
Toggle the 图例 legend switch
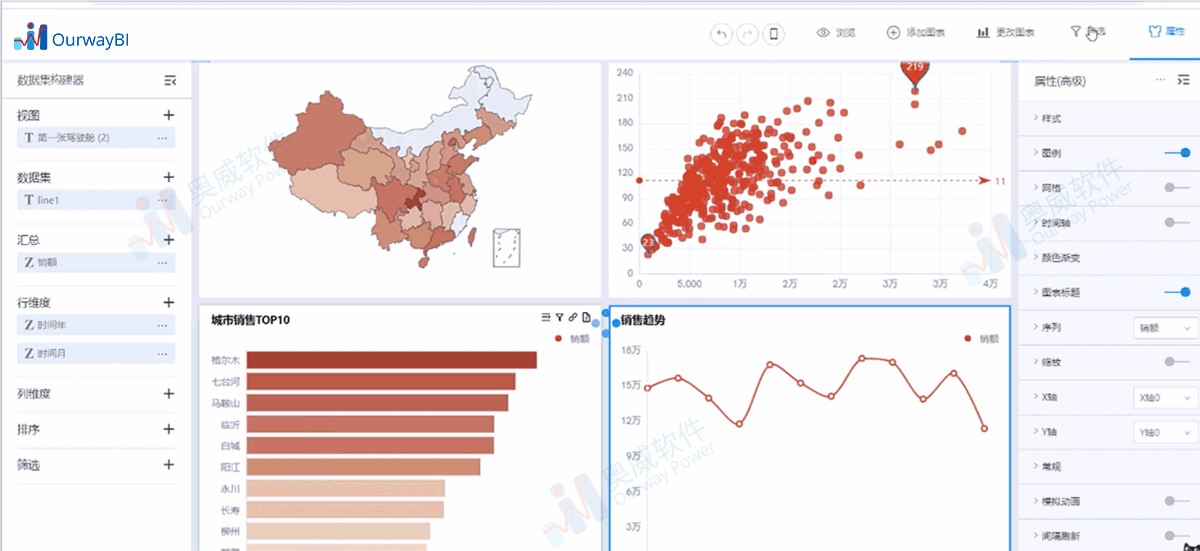pos(1177,153)
